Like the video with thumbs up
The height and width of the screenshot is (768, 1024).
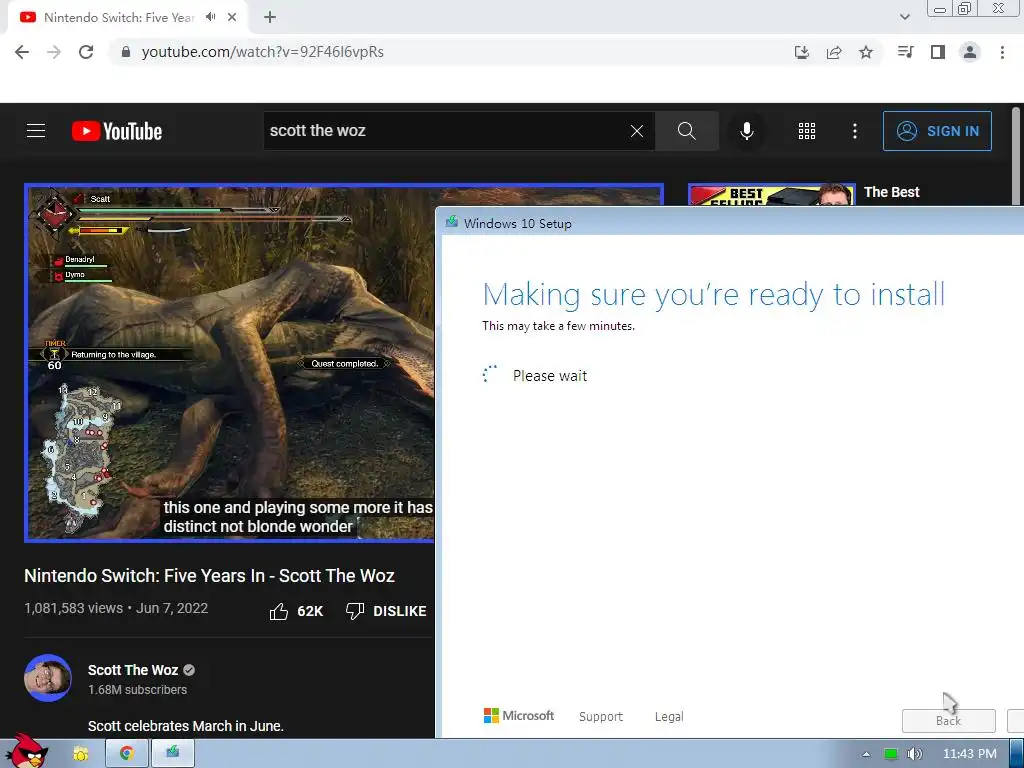296,611
